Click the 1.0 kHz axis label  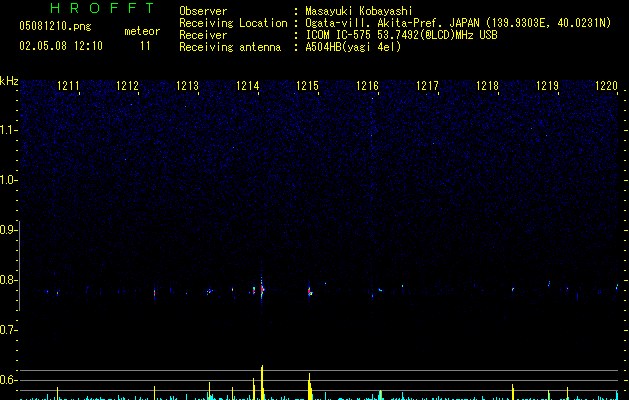[8, 180]
